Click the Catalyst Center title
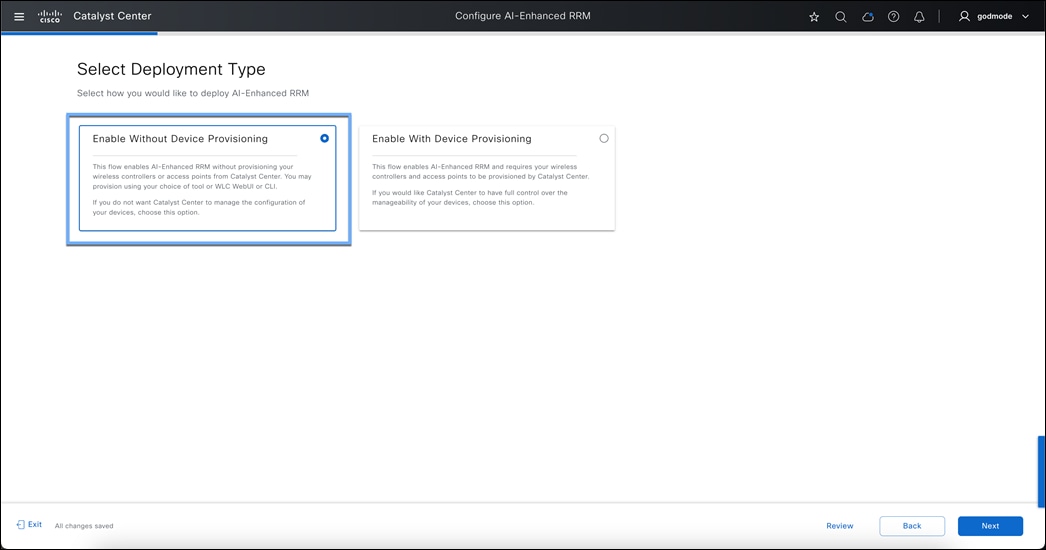 click(112, 16)
